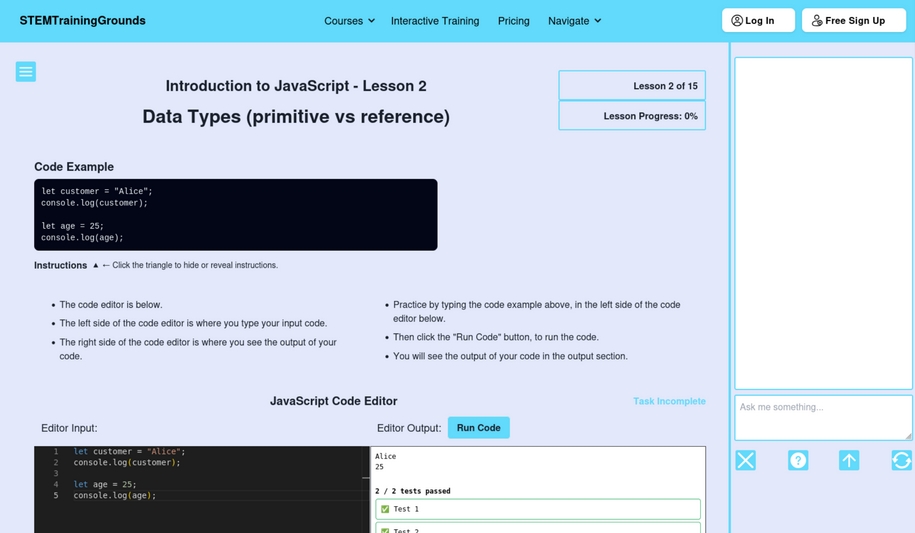Image resolution: width=915 pixels, height=533 pixels.
Task: Open the Interactive Training page
Action: click(x=435, y=21)
